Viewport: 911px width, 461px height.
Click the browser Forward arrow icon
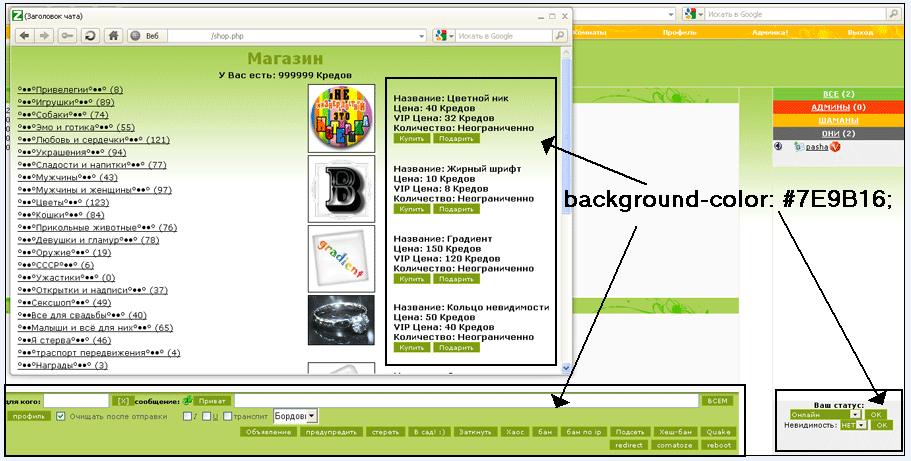pos(45,36)
